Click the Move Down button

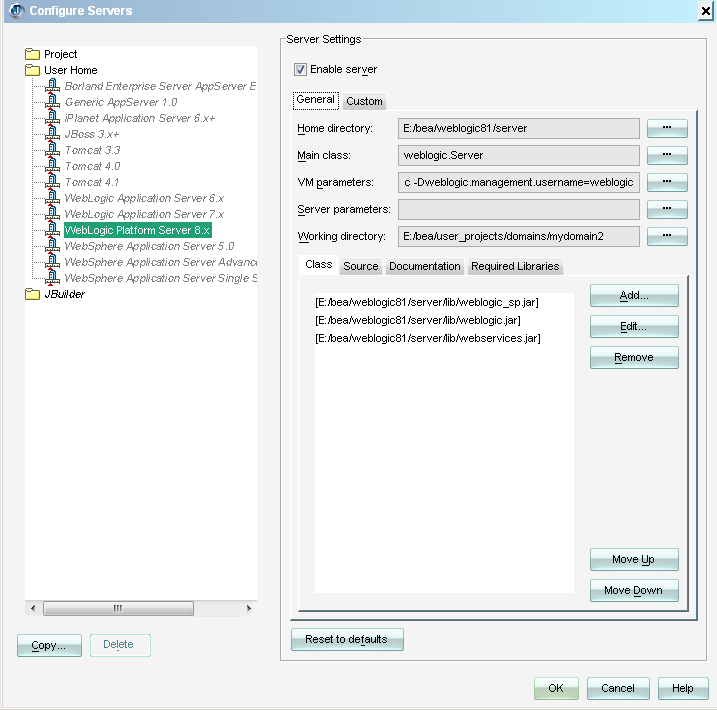pos(634,591)
